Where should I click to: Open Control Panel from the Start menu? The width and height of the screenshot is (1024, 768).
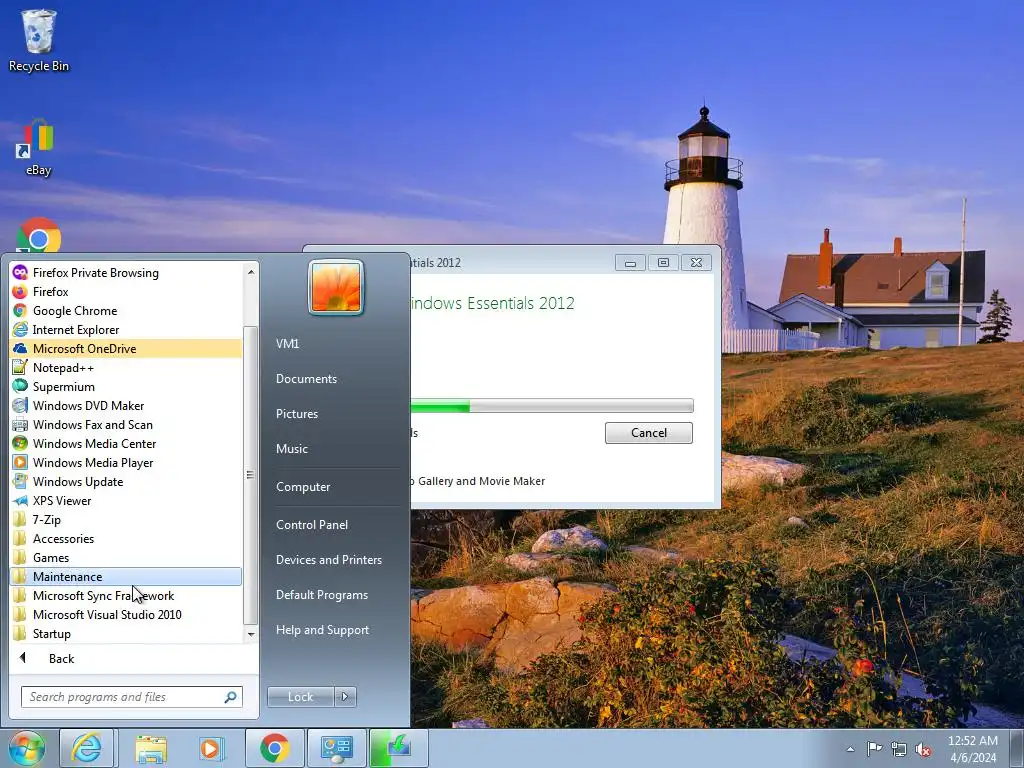pyautogui.click(x=312, y=524)
